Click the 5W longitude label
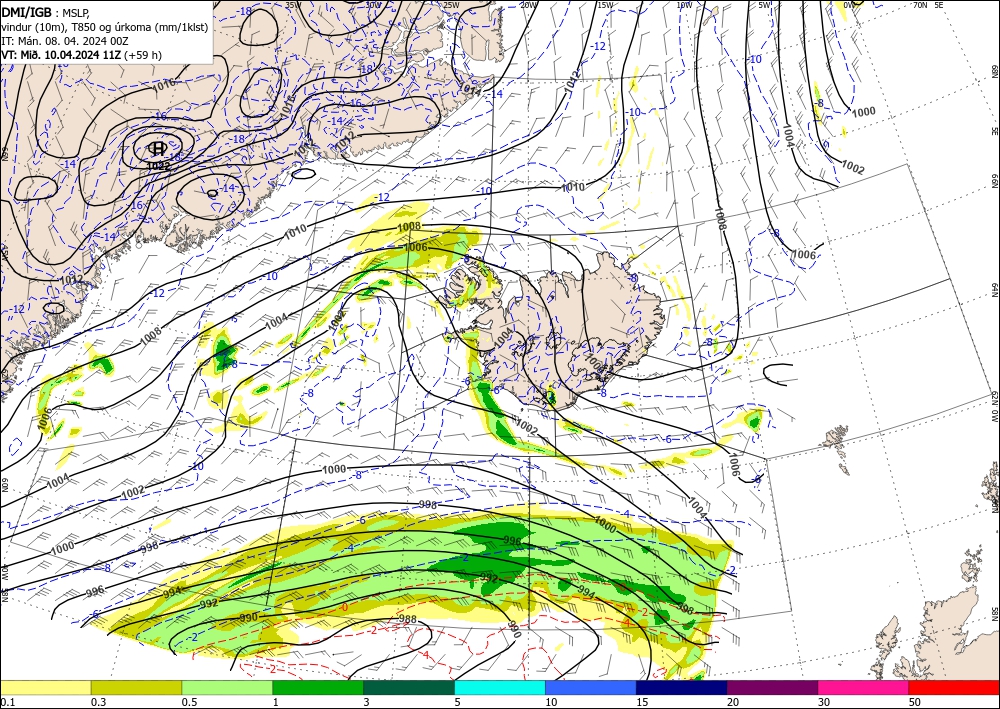The width and height of the screenshot is (1000, 709). 765,5
